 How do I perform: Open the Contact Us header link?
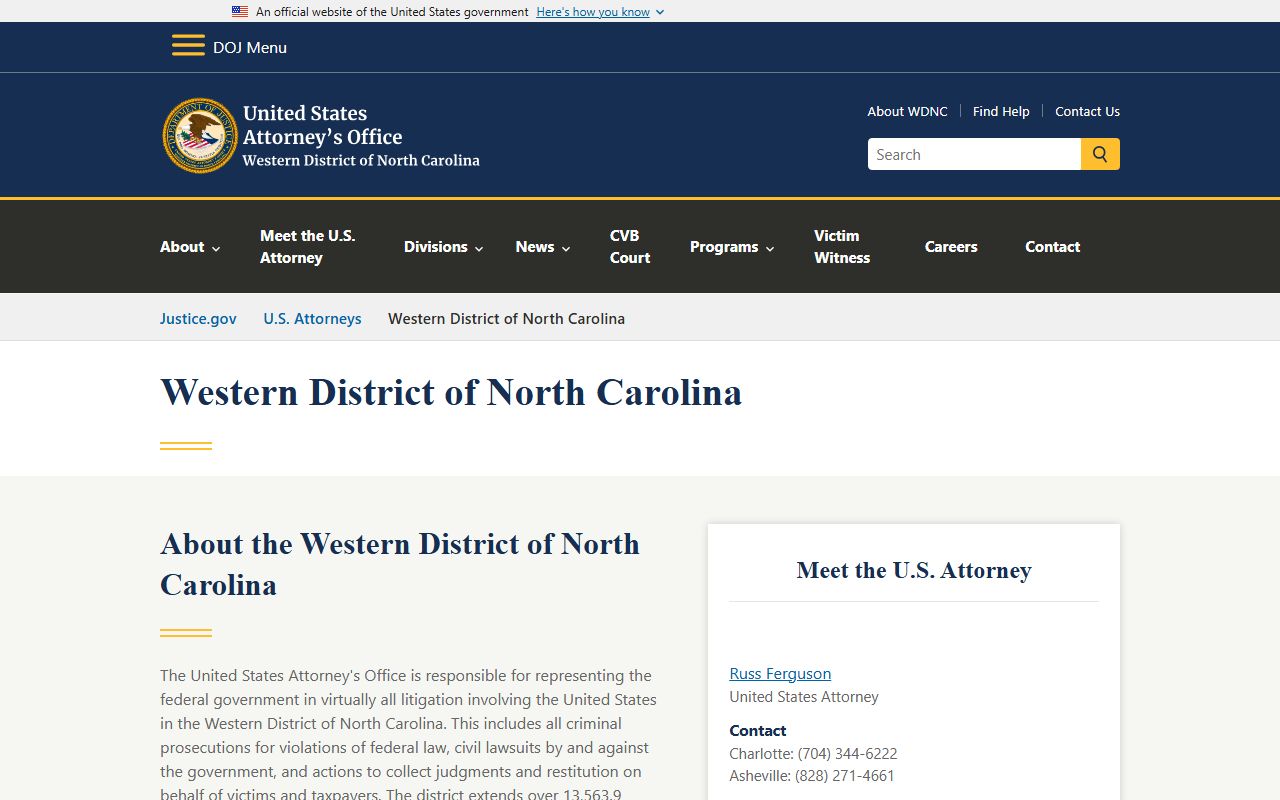click(1087, 111)
